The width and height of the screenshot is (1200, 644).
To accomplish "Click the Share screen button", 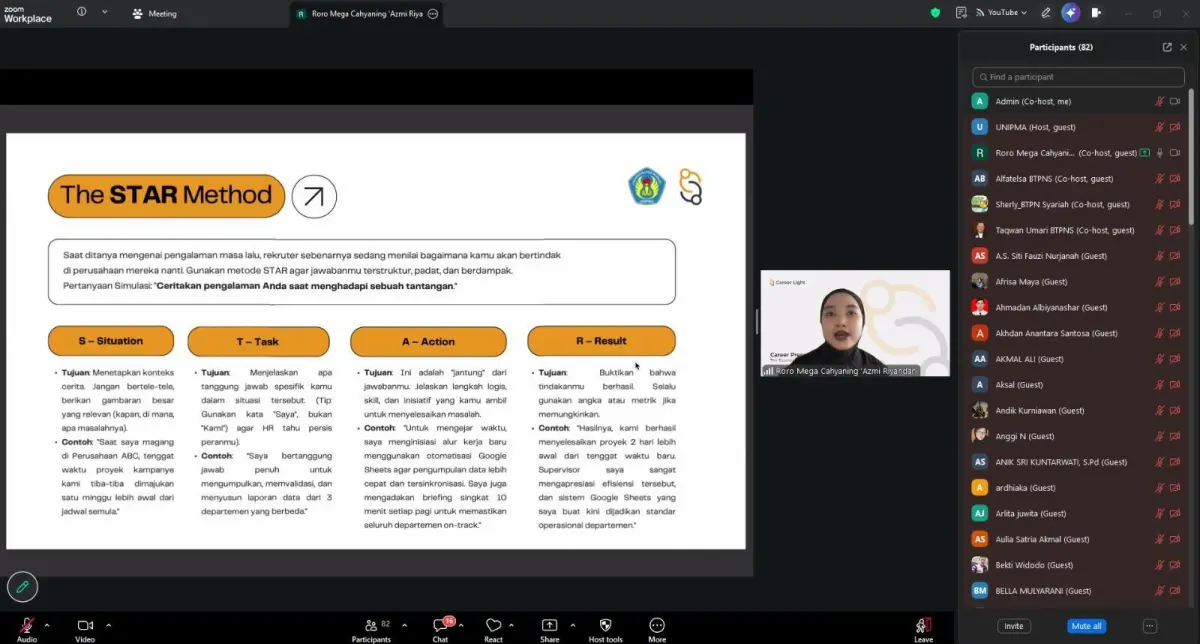I will click(x=549, y=629).
